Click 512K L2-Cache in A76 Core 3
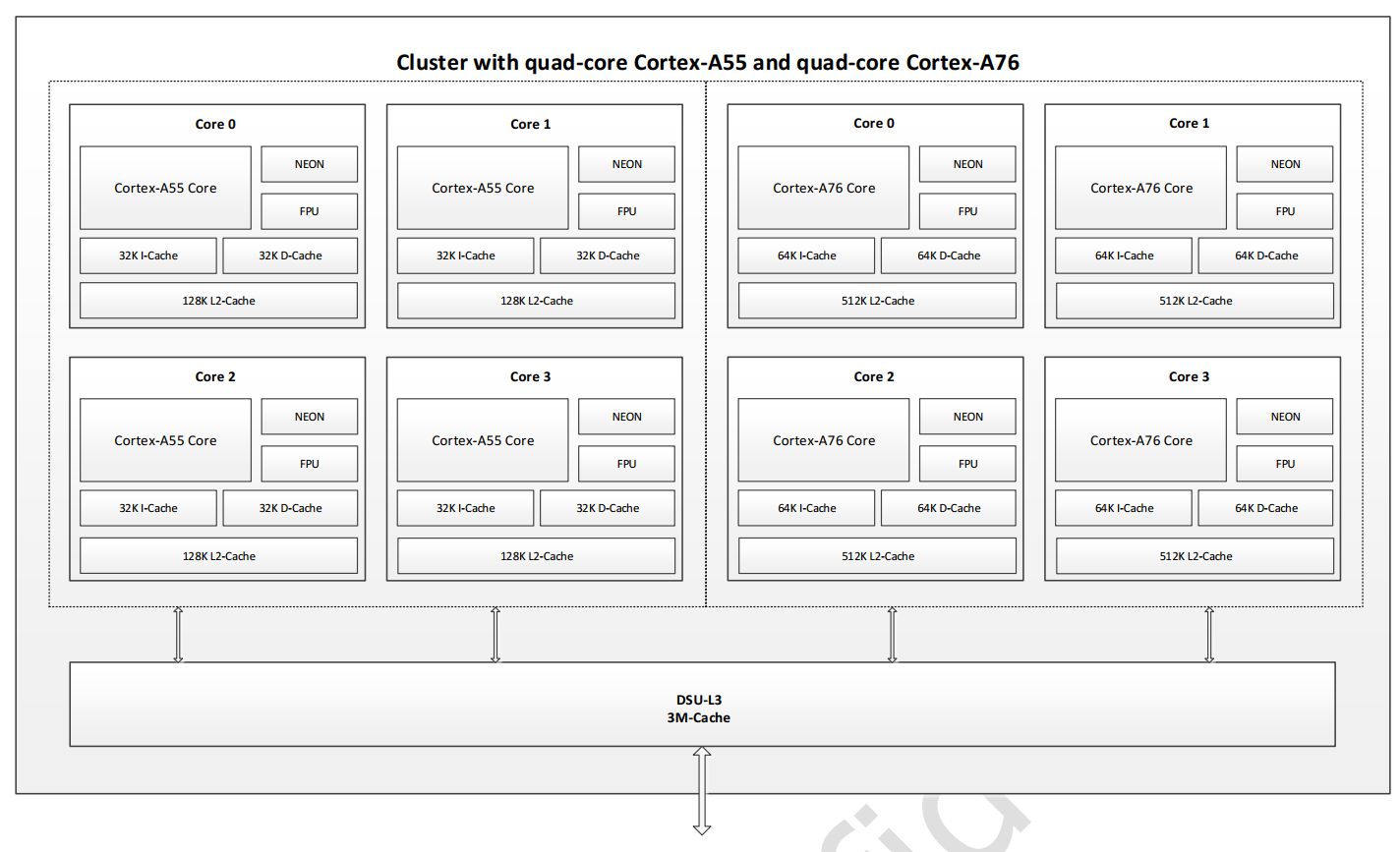The width and height of the screenshot is (1400, 852). [1195, 556]
